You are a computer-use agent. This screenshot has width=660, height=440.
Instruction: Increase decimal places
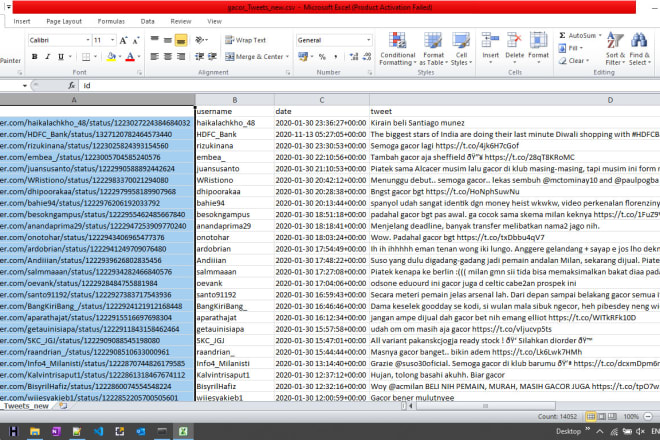pyautogui.click(x=354, y=56)
